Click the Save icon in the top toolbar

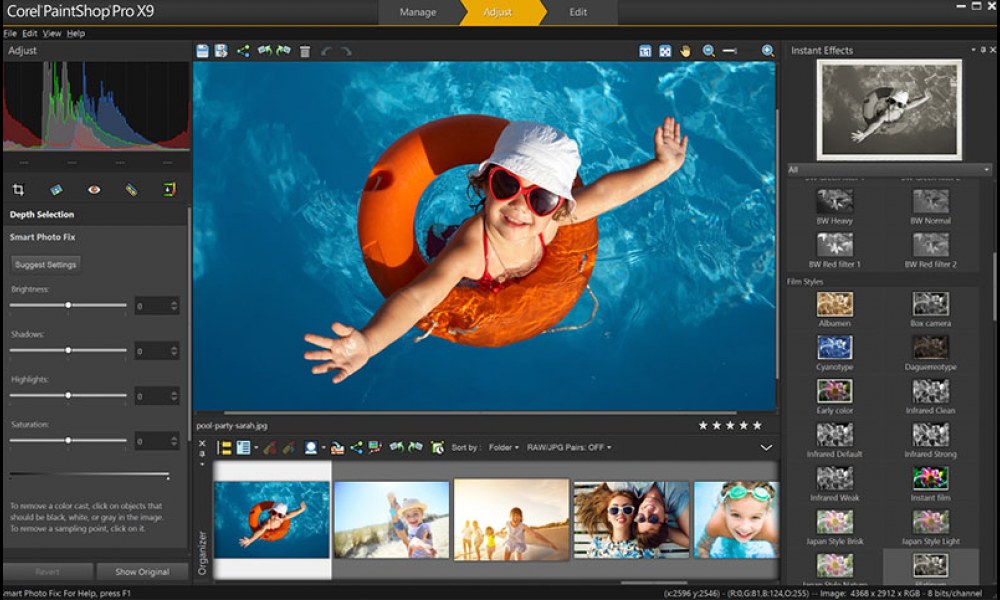click(x=202, y=51)
